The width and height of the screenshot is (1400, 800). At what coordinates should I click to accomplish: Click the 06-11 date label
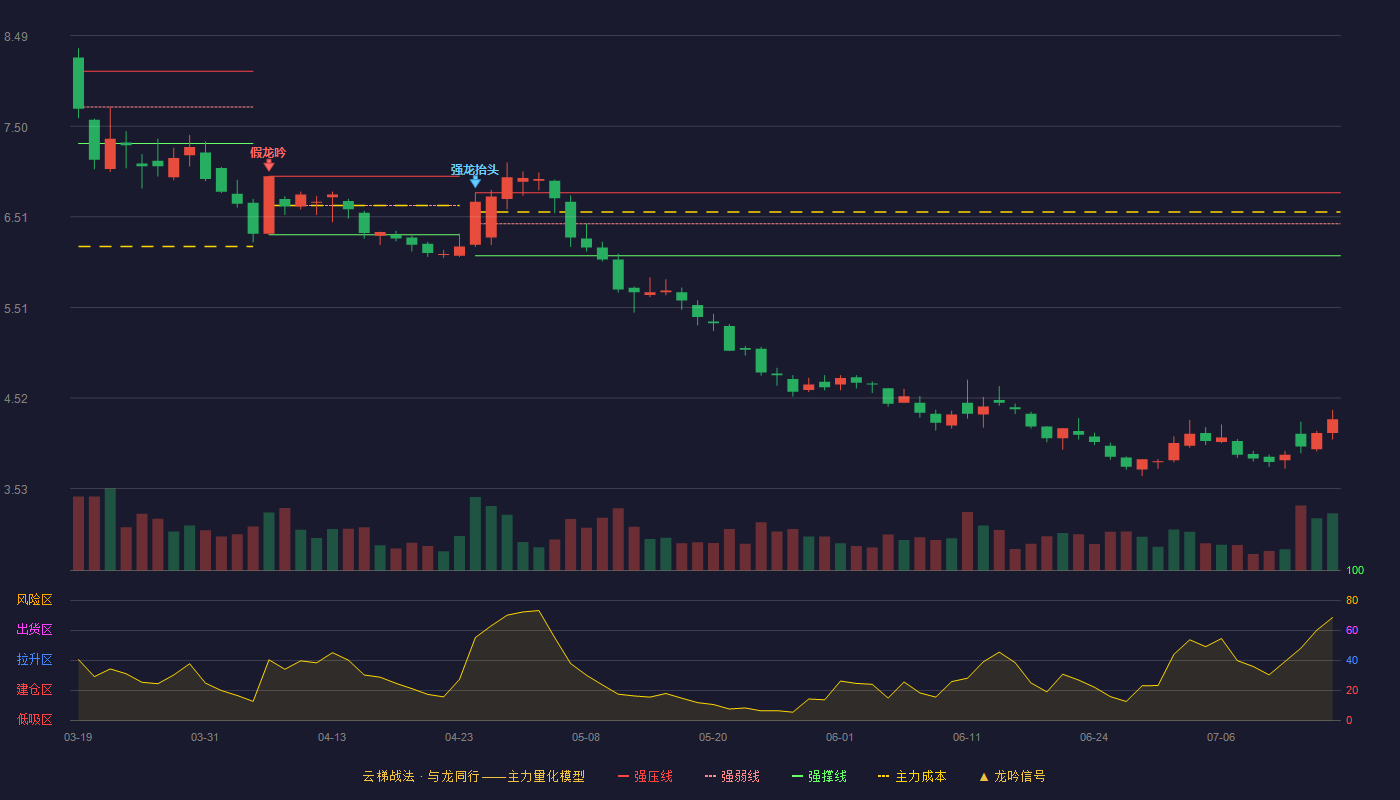tap(967, 737)
